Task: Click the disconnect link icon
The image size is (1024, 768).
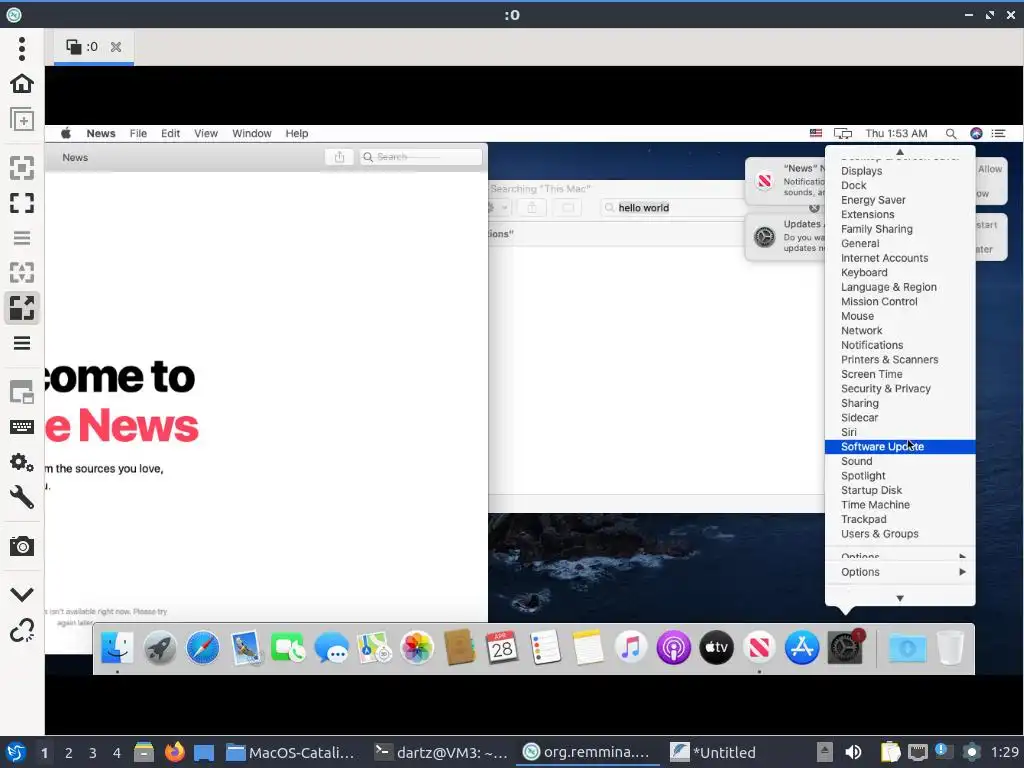Action: click(22, 631)
